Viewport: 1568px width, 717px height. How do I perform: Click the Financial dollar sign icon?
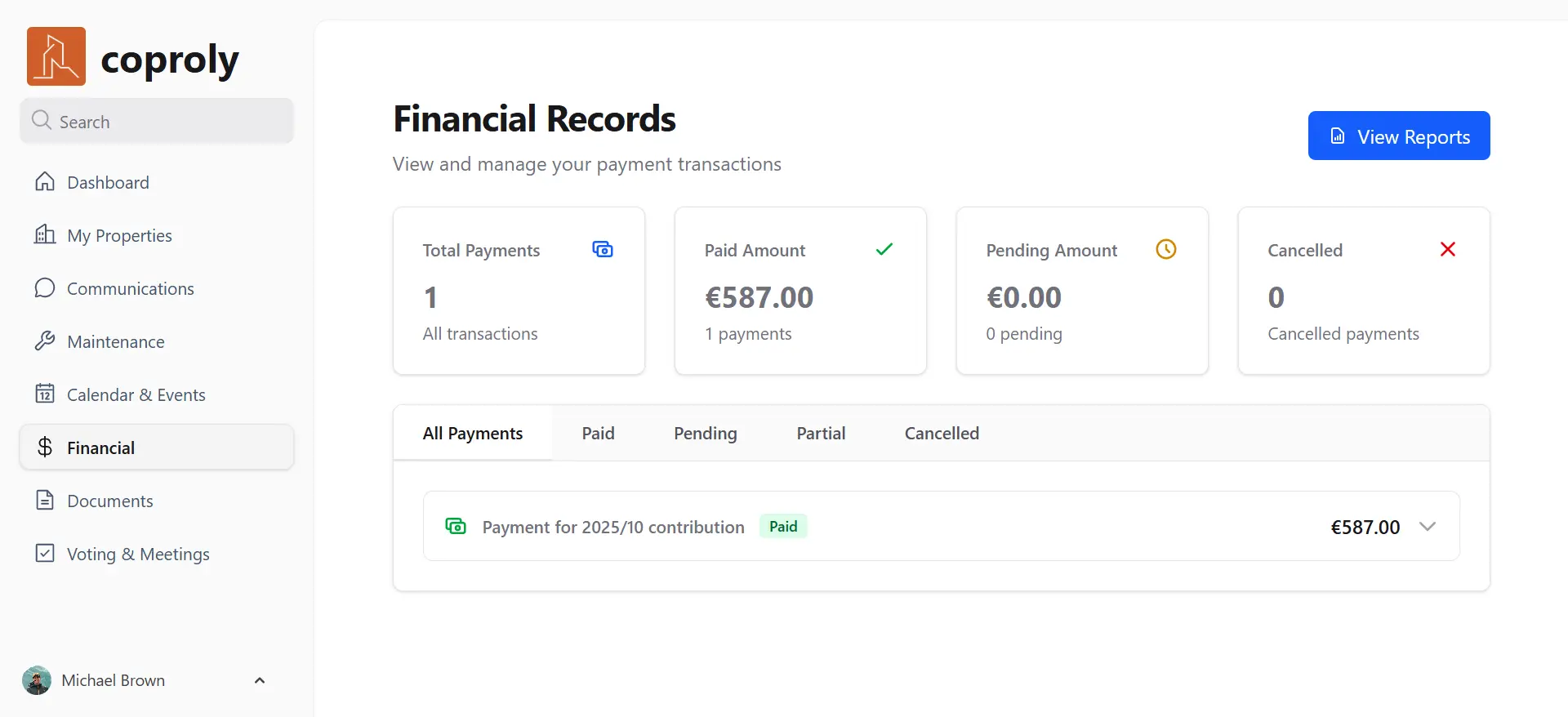click(45, 447)
